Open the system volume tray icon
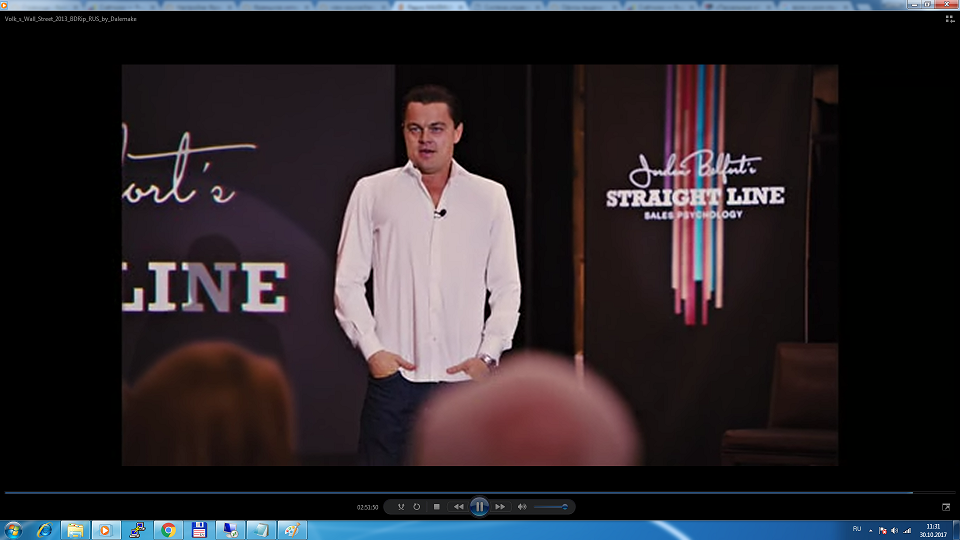 point(894,531)
